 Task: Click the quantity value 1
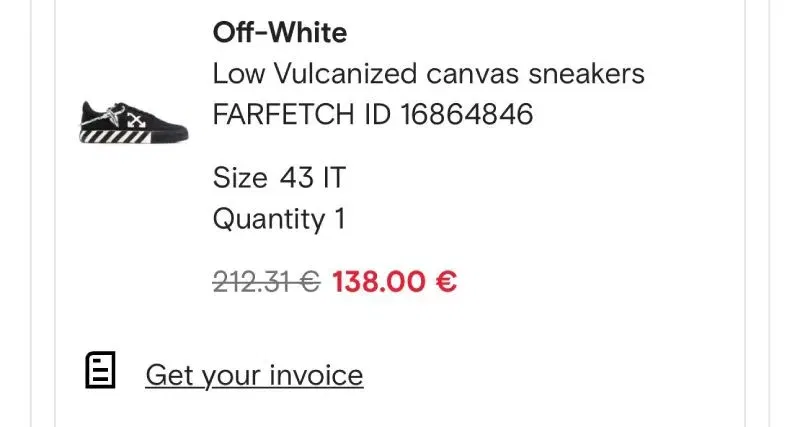(x=339, y=219)
